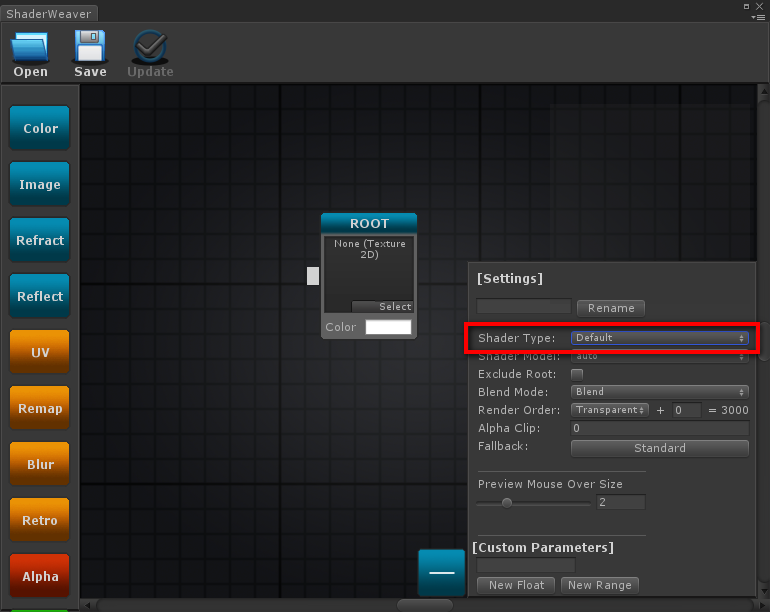
Task: Click the Preview Mouse Over Size number field
Action: click(x=620, y=502)
